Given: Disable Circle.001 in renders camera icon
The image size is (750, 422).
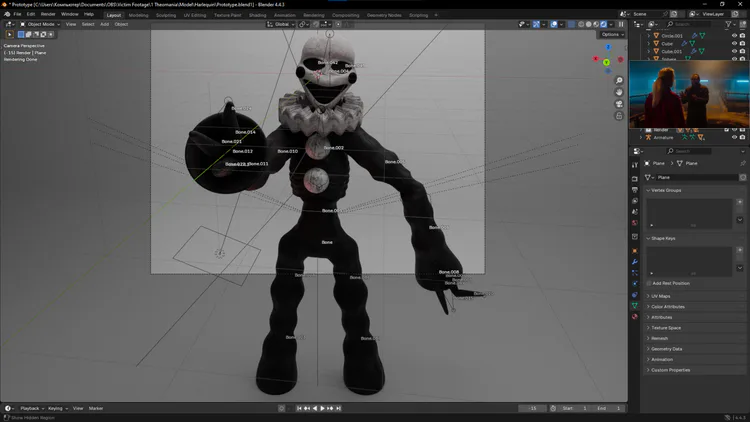Looking at the screenshot, I should [742, 36].
